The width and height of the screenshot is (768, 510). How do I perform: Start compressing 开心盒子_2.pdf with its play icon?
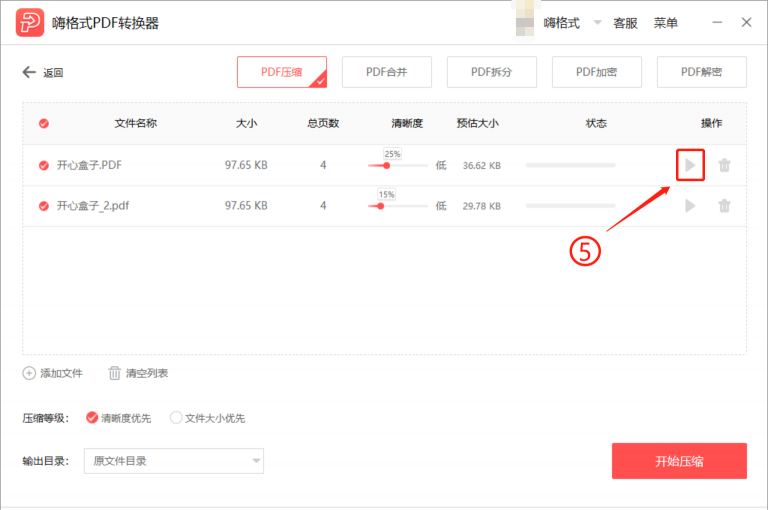point(690,206)
